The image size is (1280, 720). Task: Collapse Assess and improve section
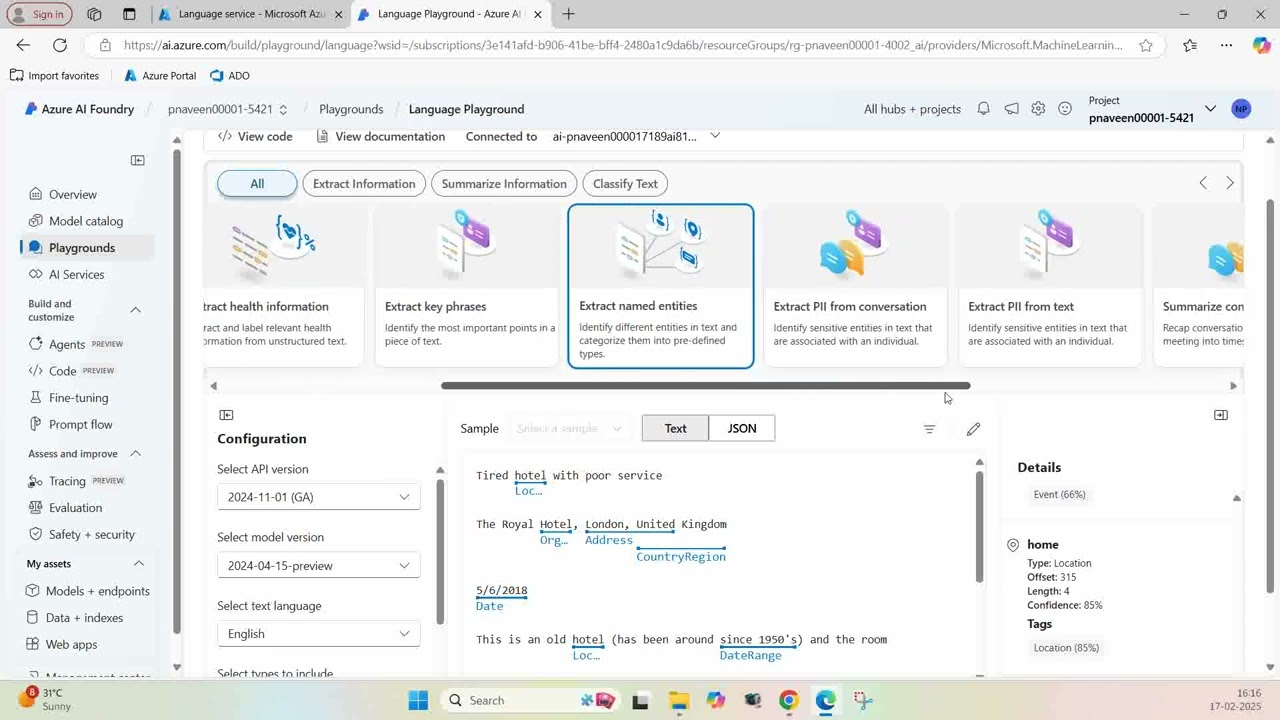[x=136, y=454]
